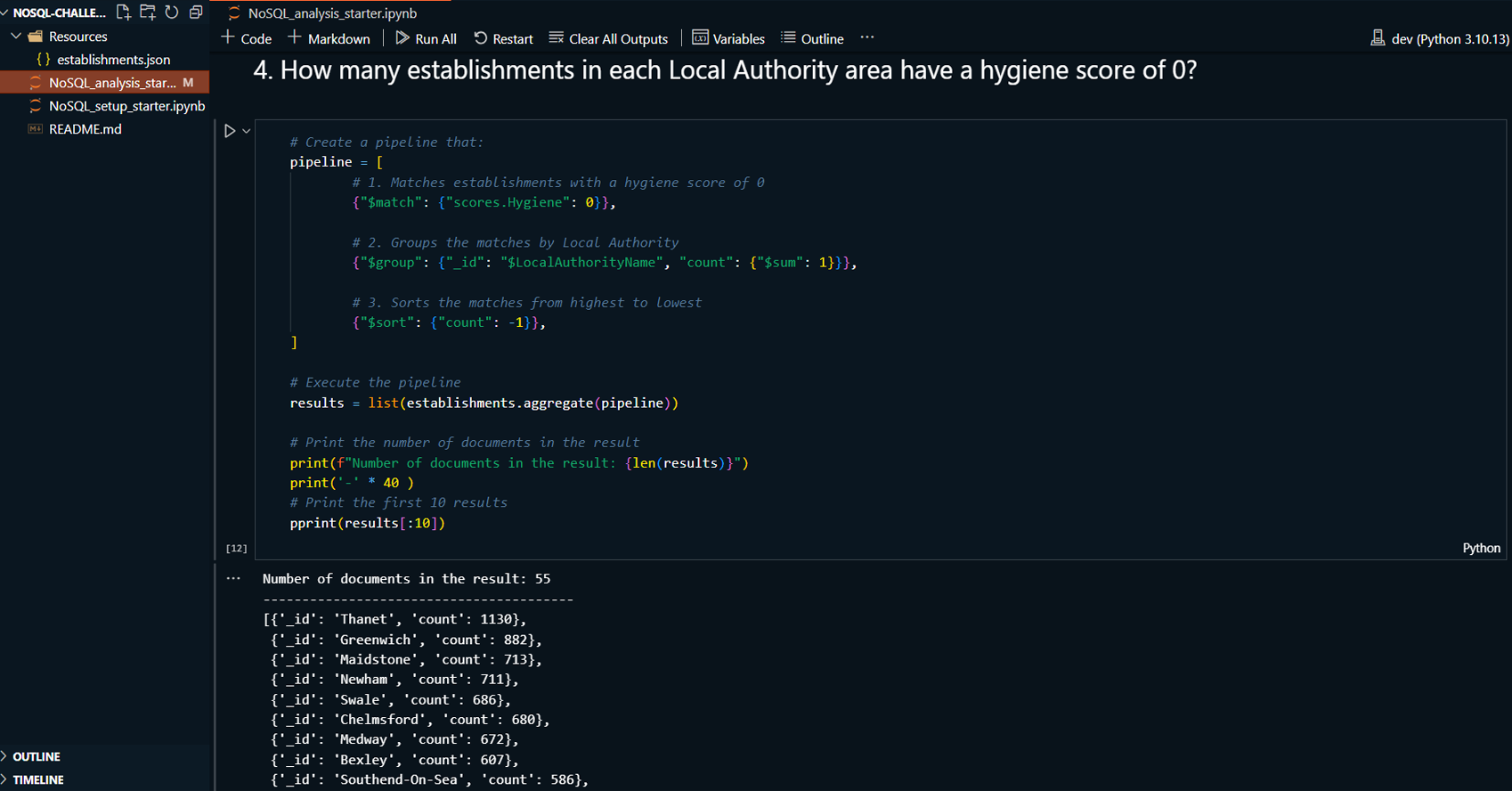Open run options dropdown beside run cell
The height and width of the screenshot is (791, 1512).
click(247, 131)
